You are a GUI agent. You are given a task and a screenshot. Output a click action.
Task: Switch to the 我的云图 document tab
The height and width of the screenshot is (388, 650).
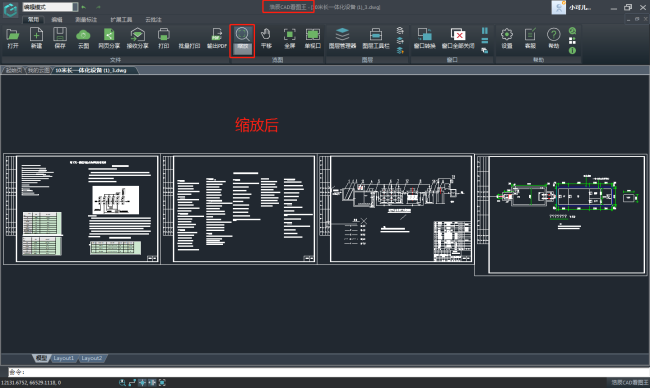pos(39,70)
